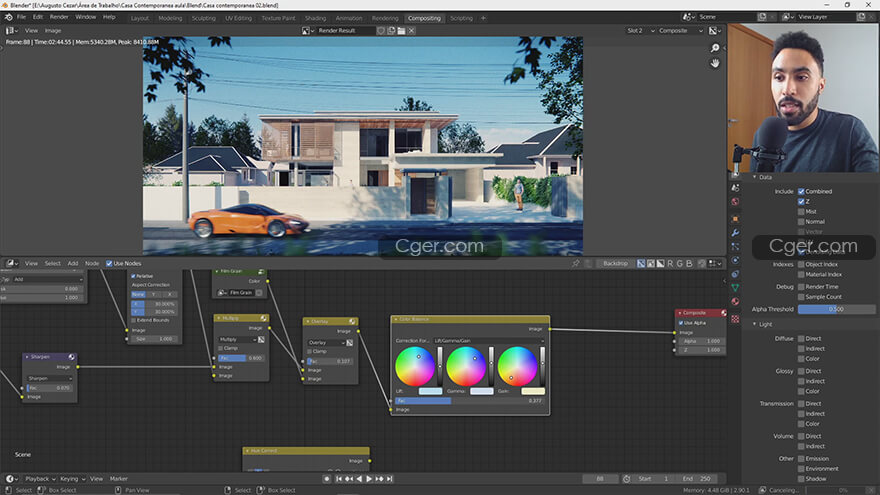Open the material properties sphere icon

735,301
